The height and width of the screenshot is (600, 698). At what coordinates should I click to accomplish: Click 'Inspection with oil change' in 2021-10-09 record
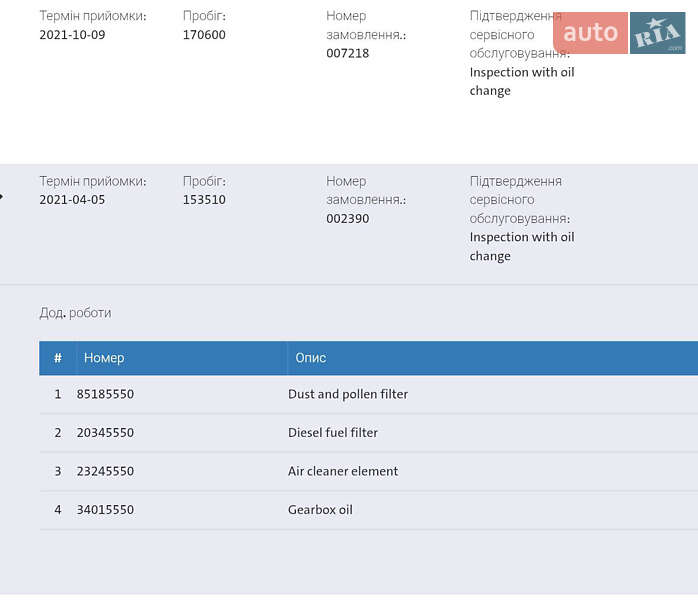(522, 81)
